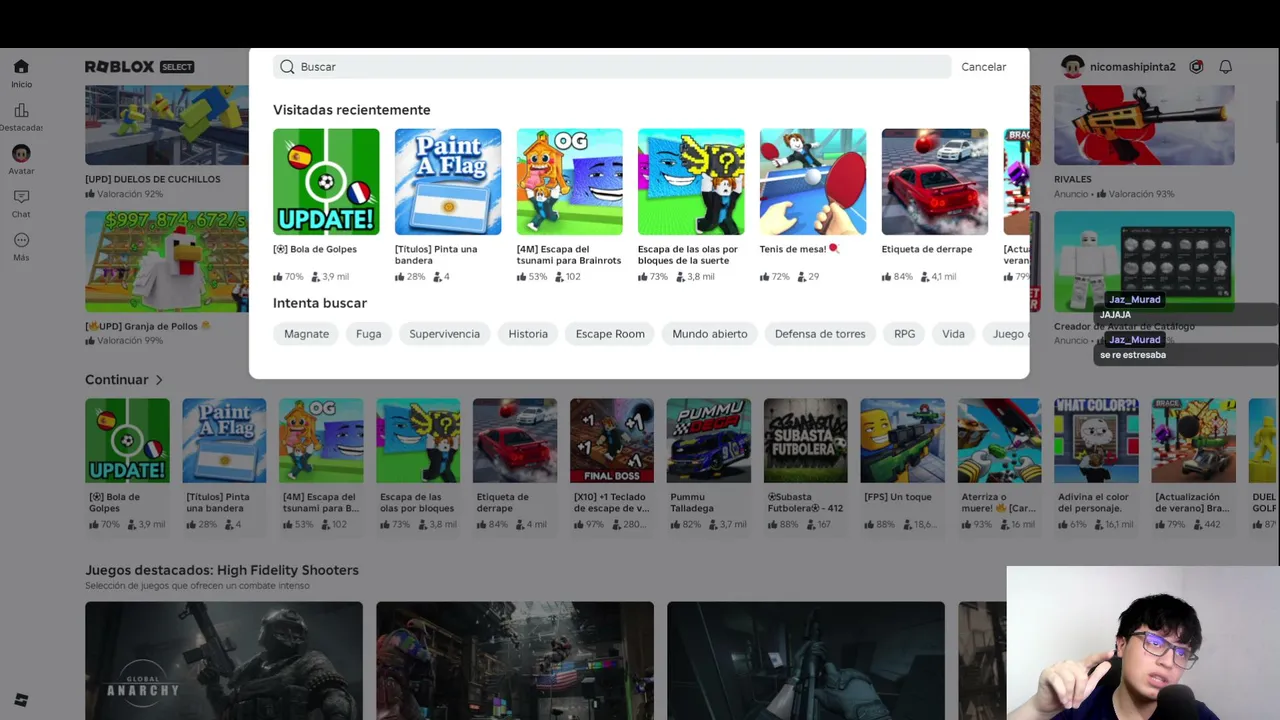Open Paint A Flag thumbnail in Visitadas recientemente

click(448, 181)
